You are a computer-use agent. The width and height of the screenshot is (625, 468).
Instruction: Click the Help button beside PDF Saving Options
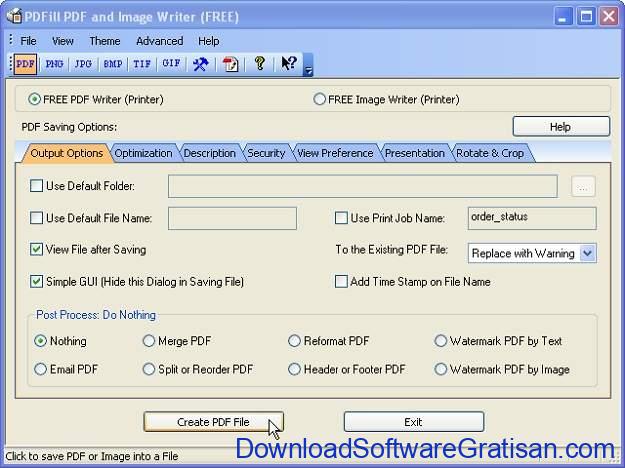561,127
